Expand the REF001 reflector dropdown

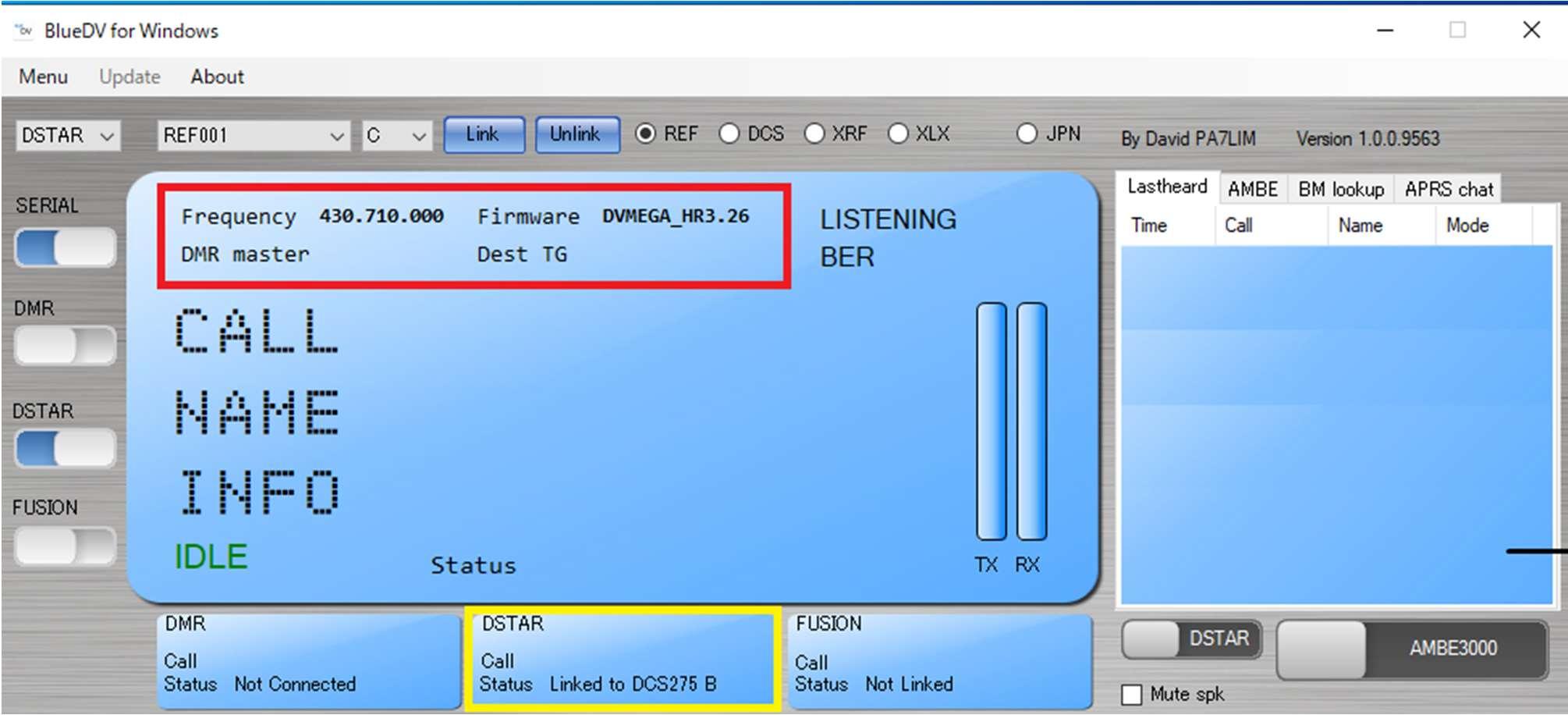click(254, 136)
